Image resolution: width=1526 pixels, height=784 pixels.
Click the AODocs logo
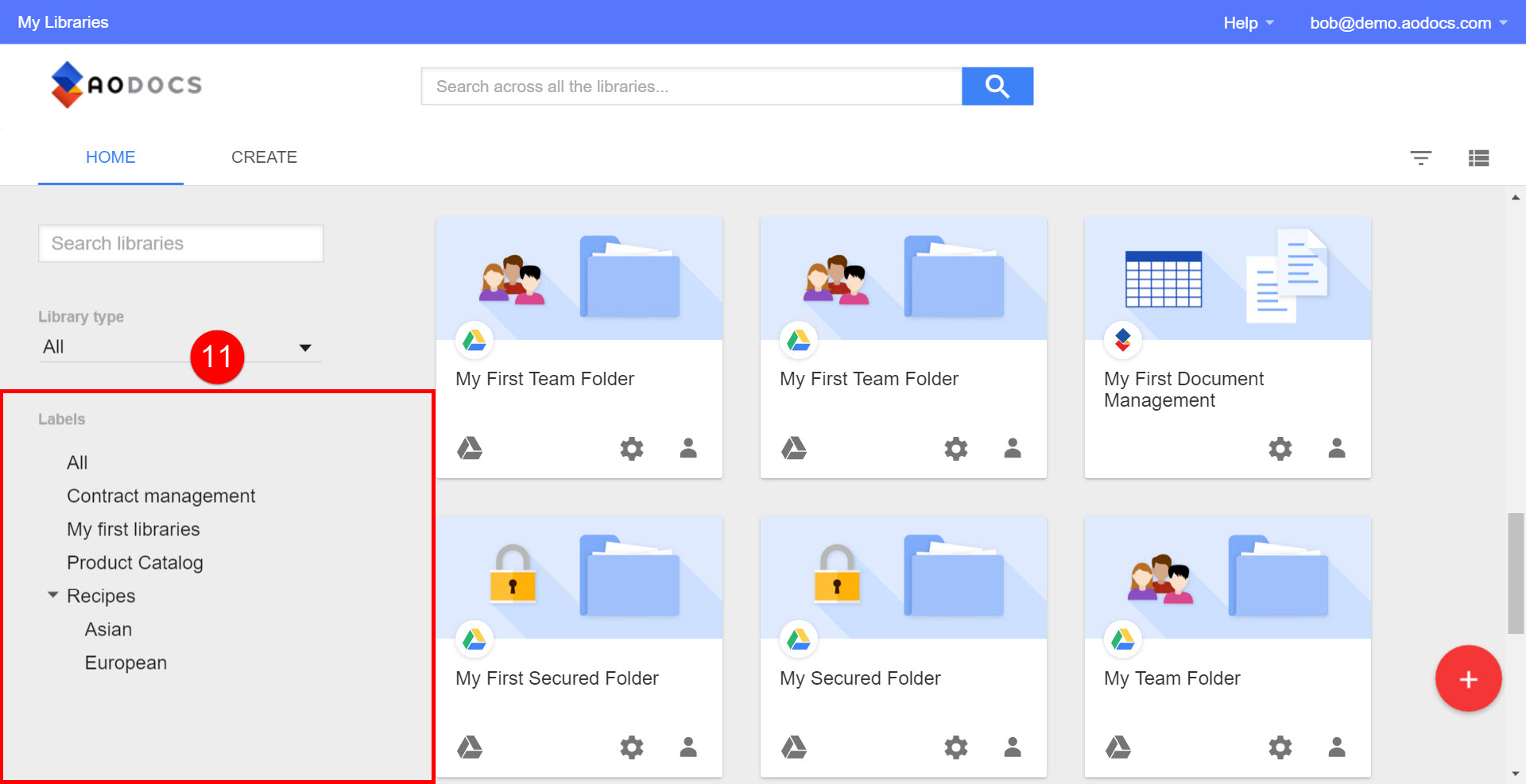pyautogui.click(x=126, y=84)
